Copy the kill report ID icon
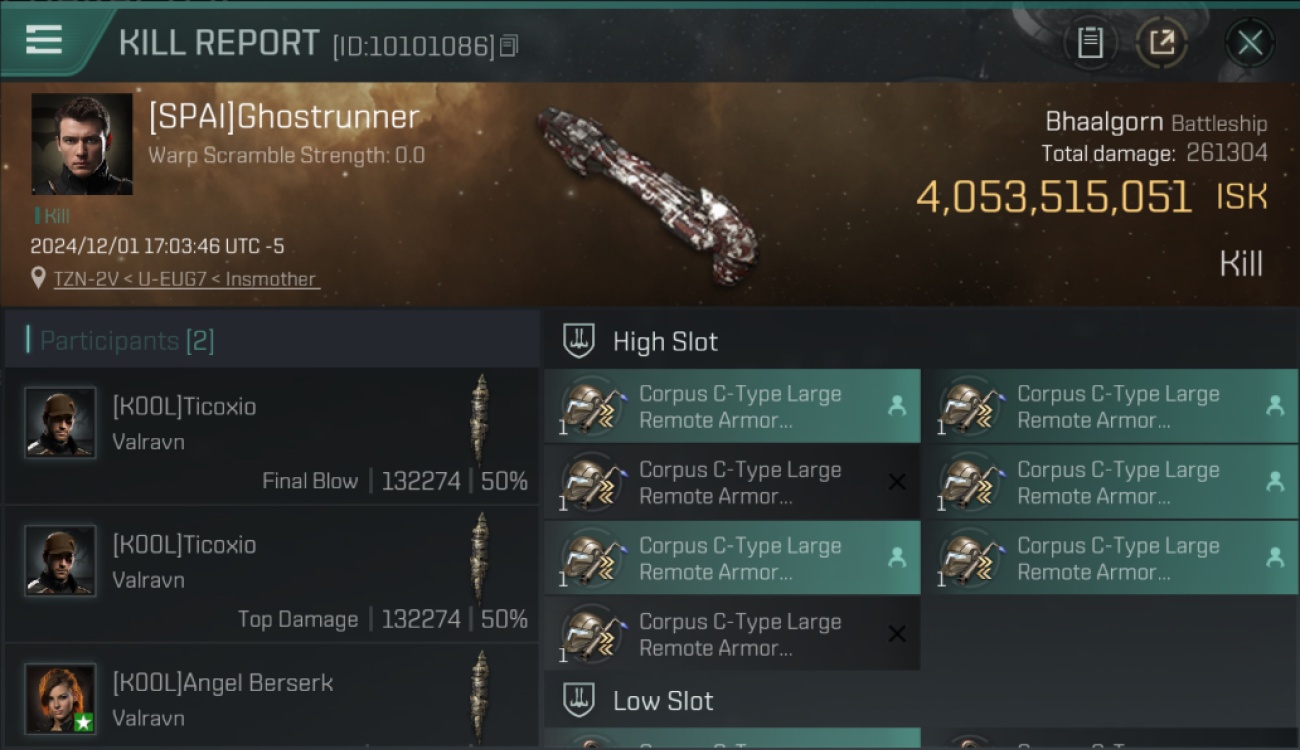Viewport: 1300px width, 750px height. (509, 46)
